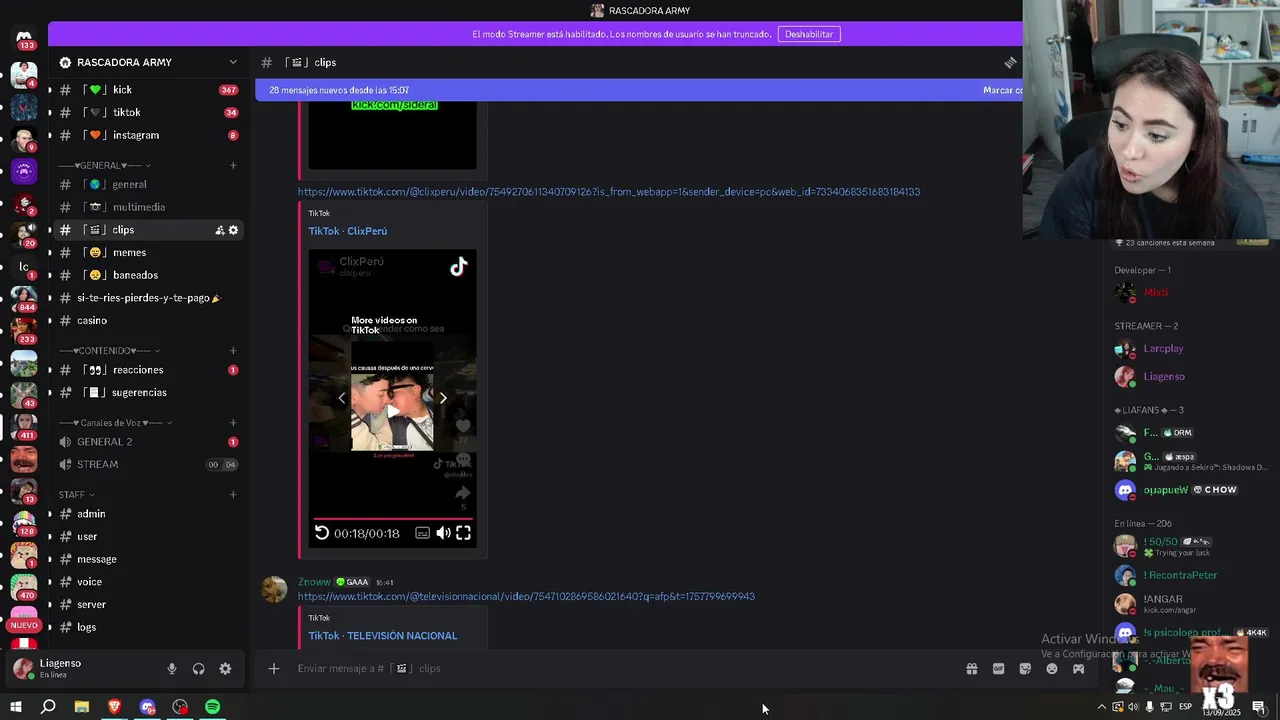Collapse the GENERAL category
The height and width of the screenshot is (720, 1280).
[x=105, y=165]
